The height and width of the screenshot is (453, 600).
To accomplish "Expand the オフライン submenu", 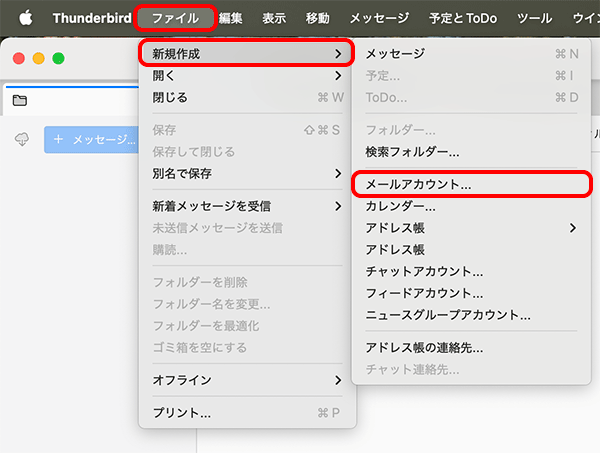I will coord(246,380).
